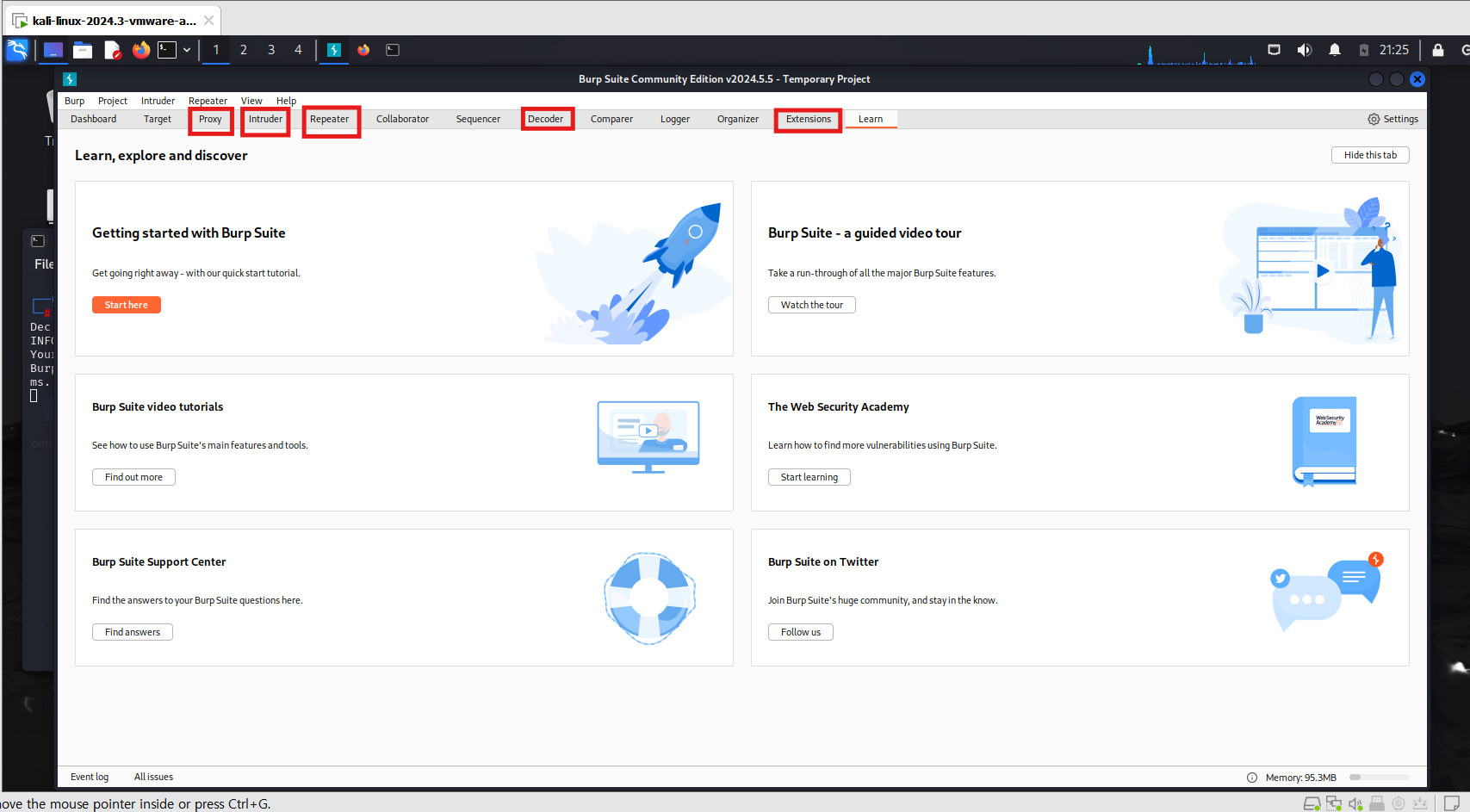Open the Intruder menu in the menu bar
This screenshot has width=1470, height=812.
(158, 101)
